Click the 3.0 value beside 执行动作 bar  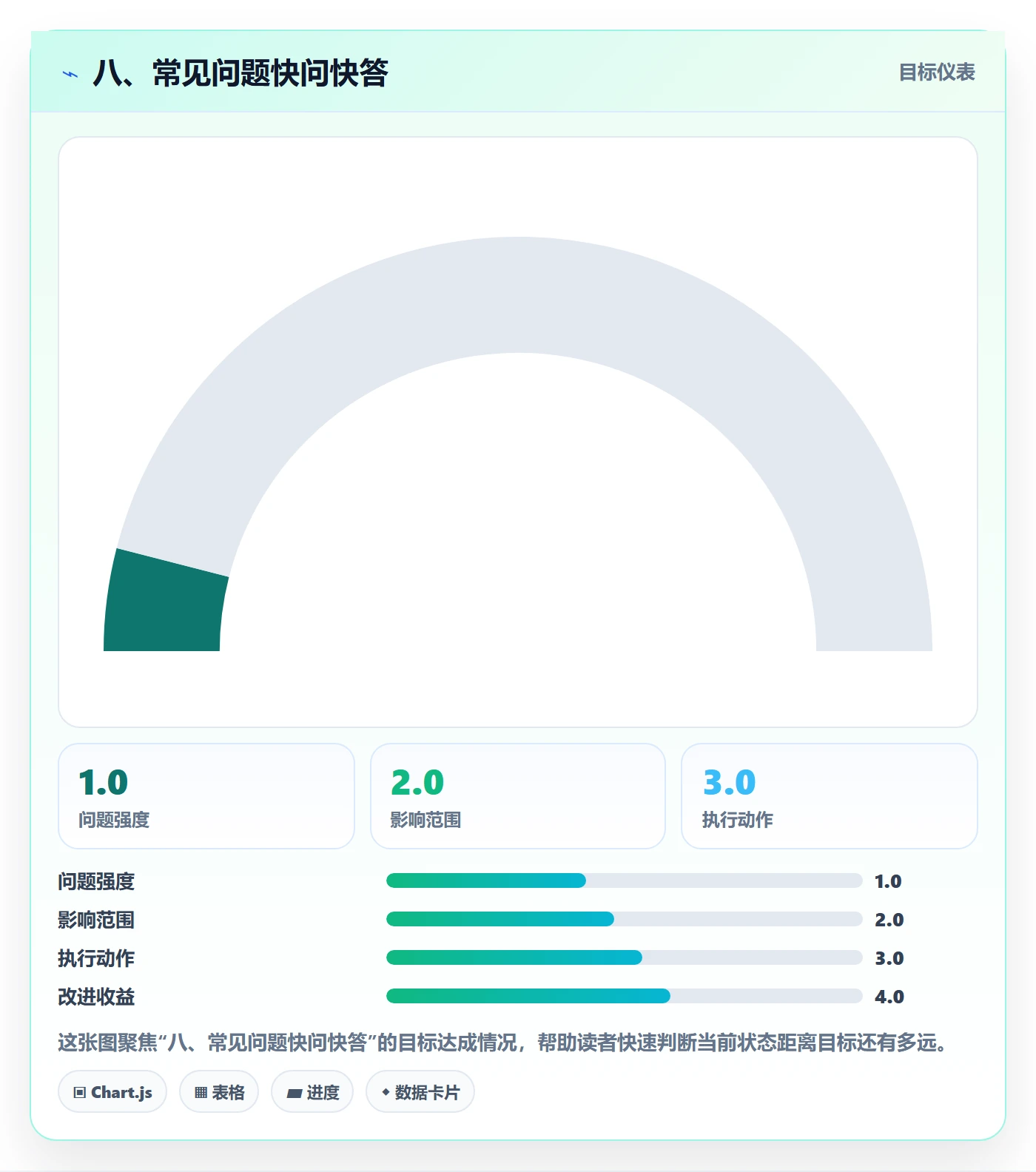(889, 958)
